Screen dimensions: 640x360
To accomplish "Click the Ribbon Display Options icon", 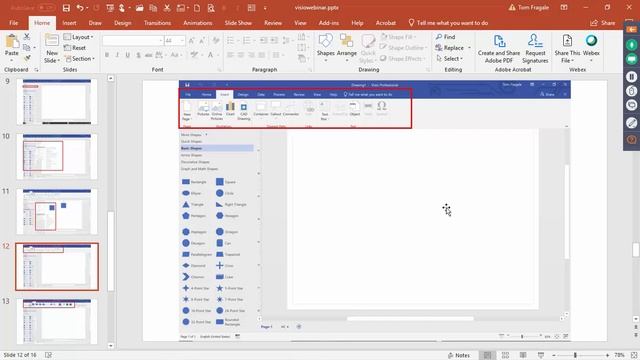I will click(564, 7).
